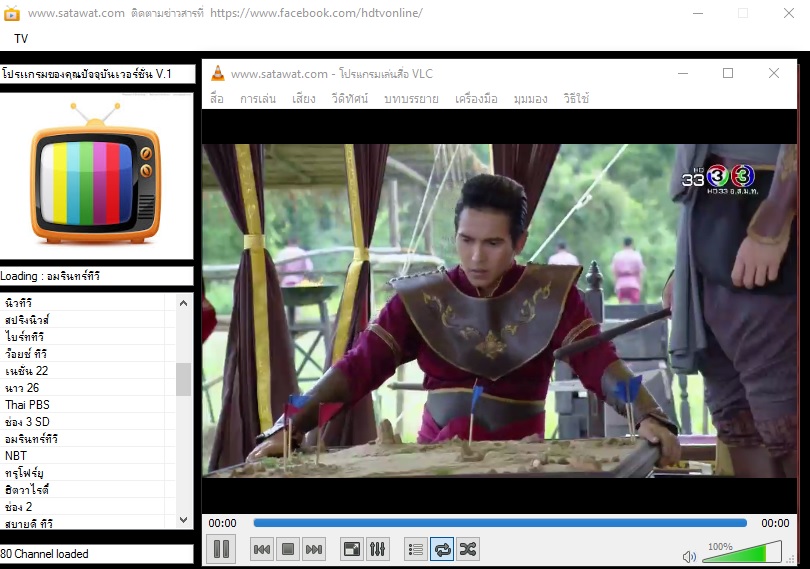Toggle loop repeat mode
The image size is (810, 569).
coord(442,549)
